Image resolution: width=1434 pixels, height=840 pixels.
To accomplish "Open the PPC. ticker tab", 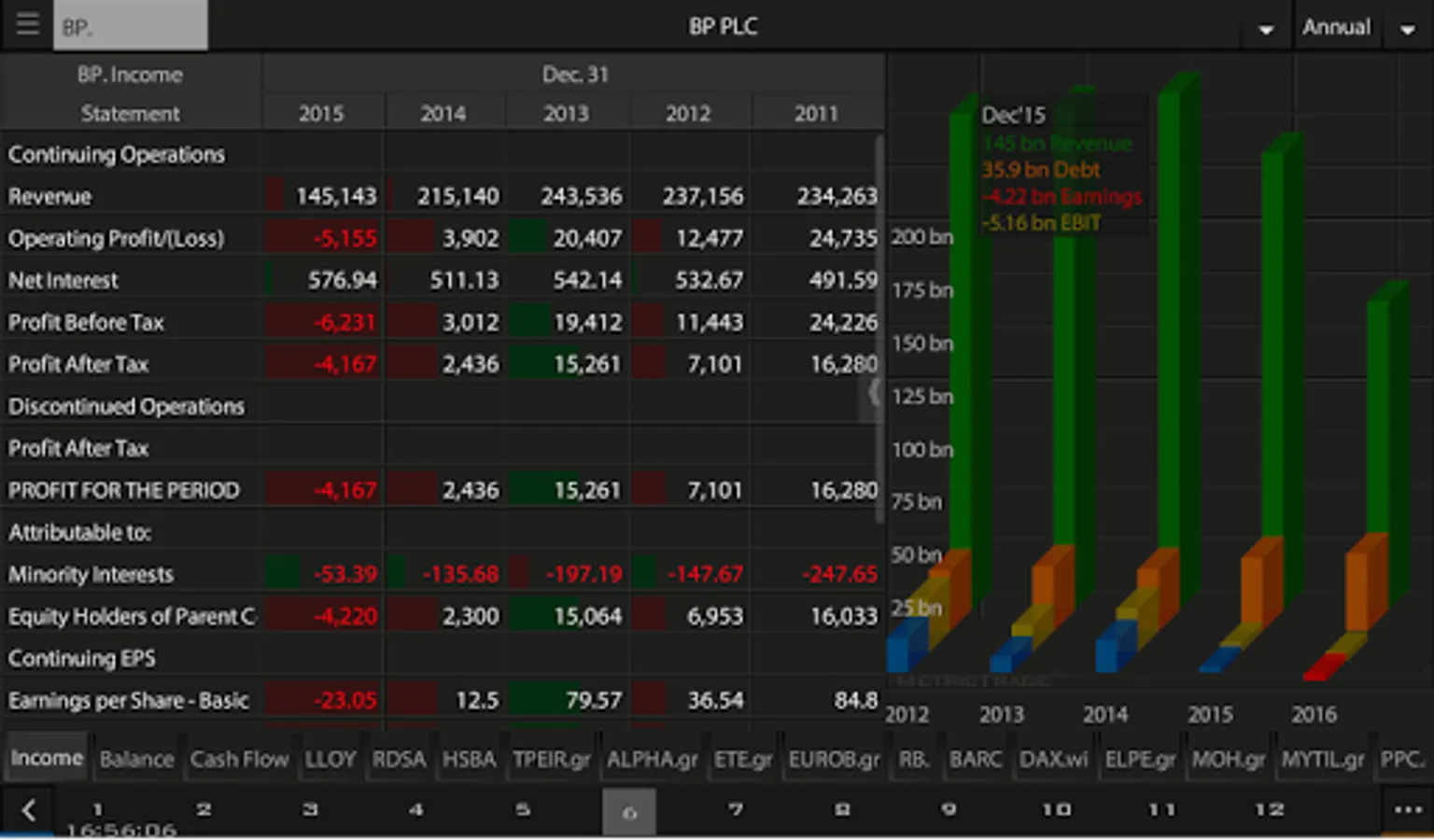I will tap(1402, 759).
